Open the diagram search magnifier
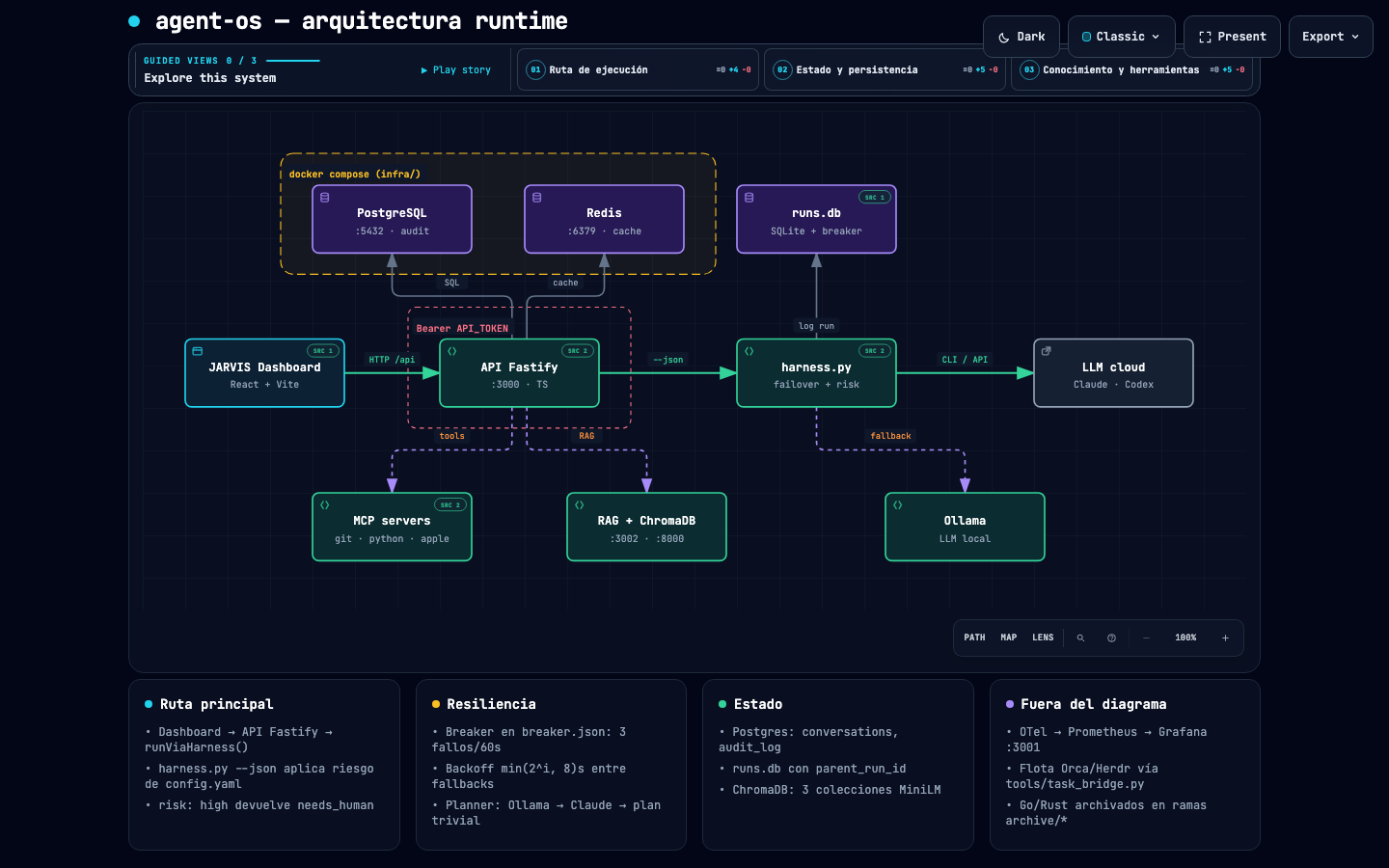The image size is (1389, 868). pos(1080,637)
